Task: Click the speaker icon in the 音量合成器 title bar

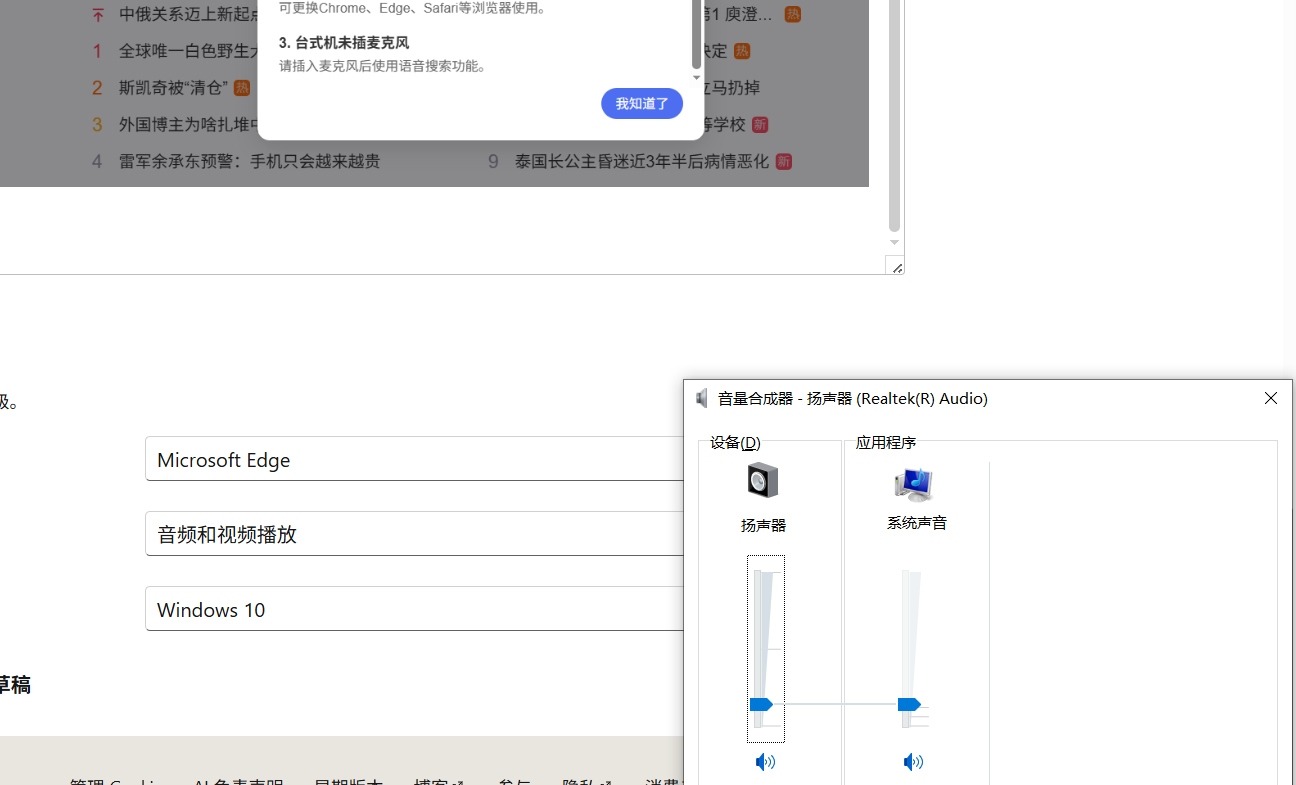Action: pos(702,398)
